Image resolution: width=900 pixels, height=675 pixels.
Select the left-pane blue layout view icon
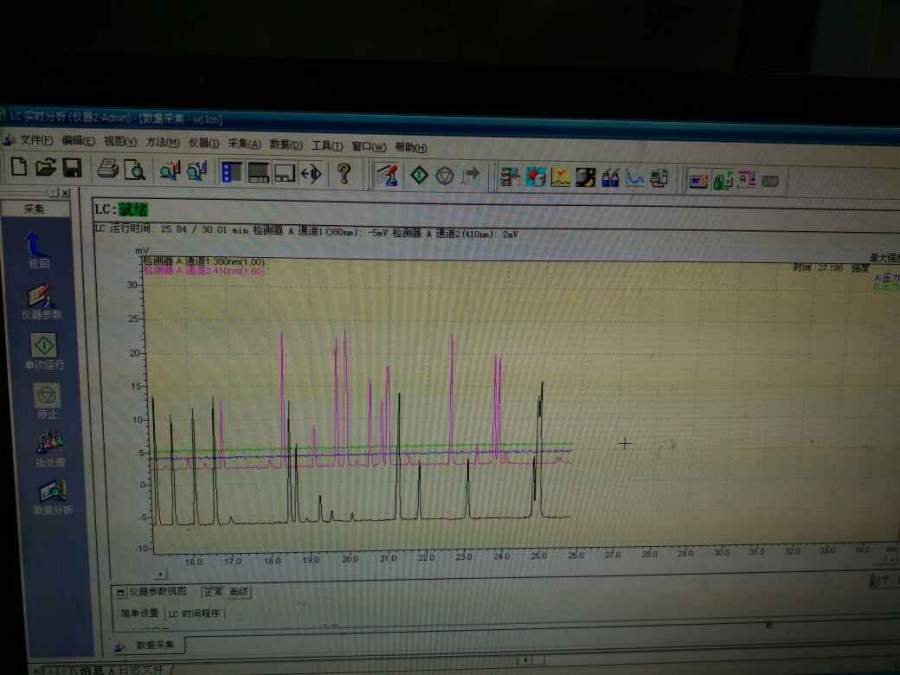(232, 172)
